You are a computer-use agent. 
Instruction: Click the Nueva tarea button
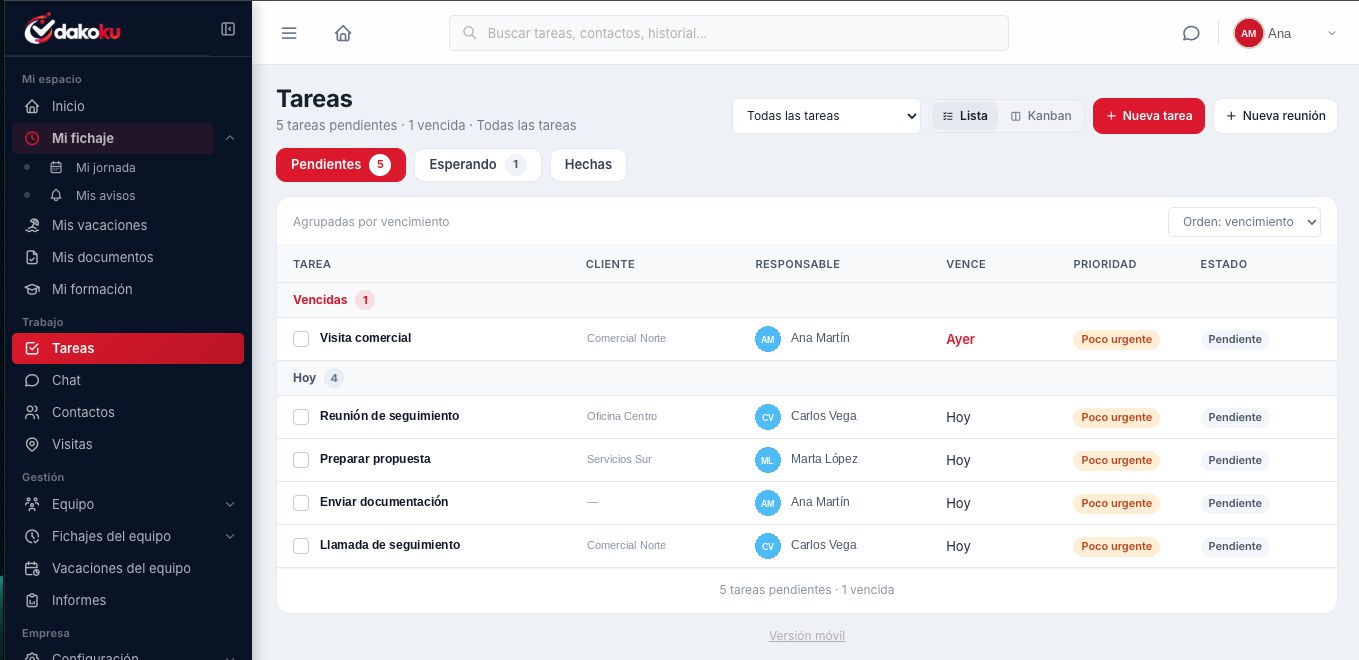pos(1149,116)
